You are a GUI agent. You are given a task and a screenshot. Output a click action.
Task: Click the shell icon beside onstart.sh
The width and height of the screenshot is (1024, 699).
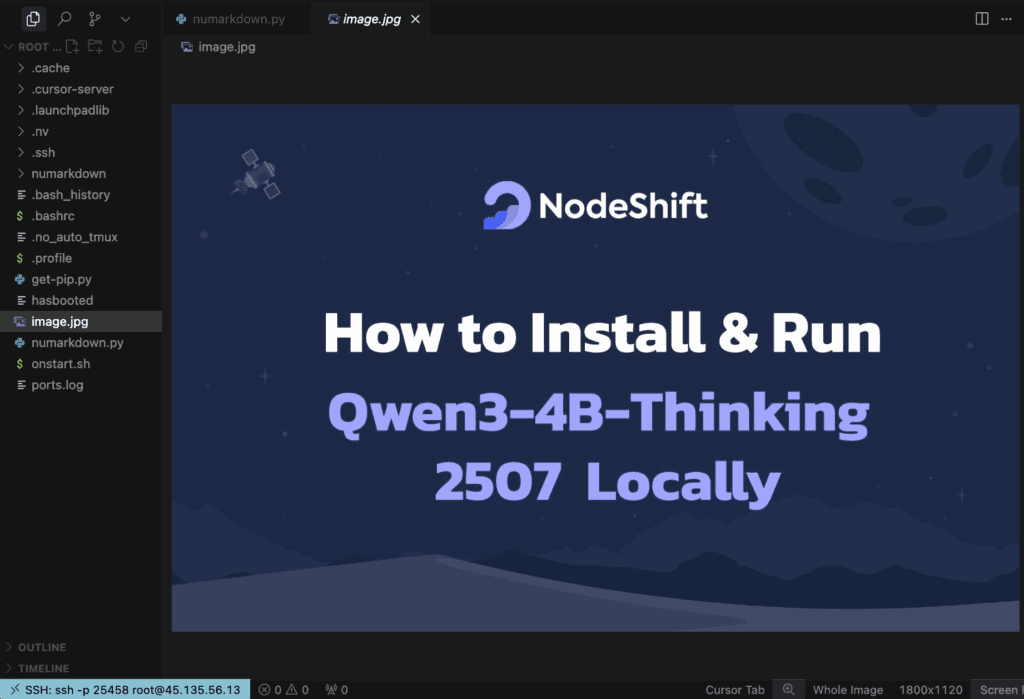20,364
